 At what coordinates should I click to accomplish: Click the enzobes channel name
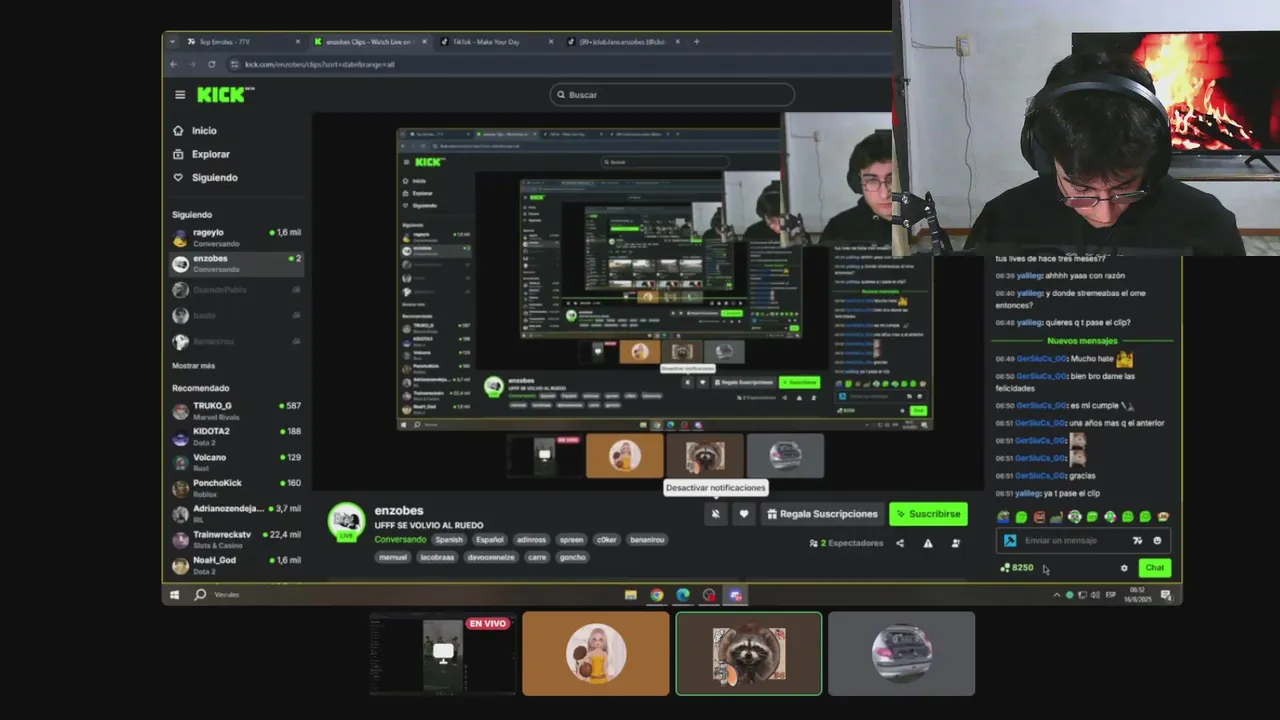click(x=399, y=510)
